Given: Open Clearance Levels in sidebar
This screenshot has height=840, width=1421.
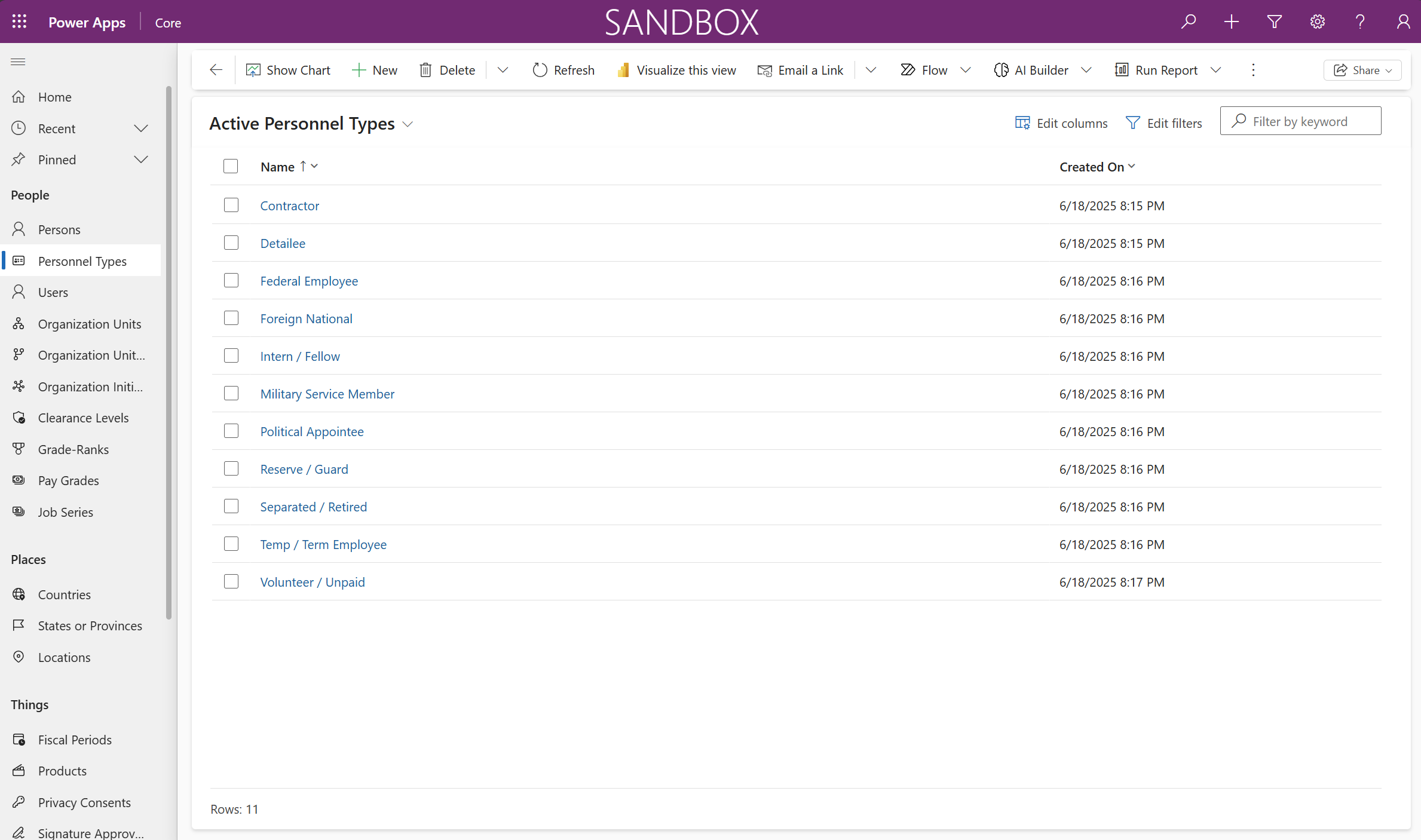Looking at the screenshot, I should tap(81, 418).
